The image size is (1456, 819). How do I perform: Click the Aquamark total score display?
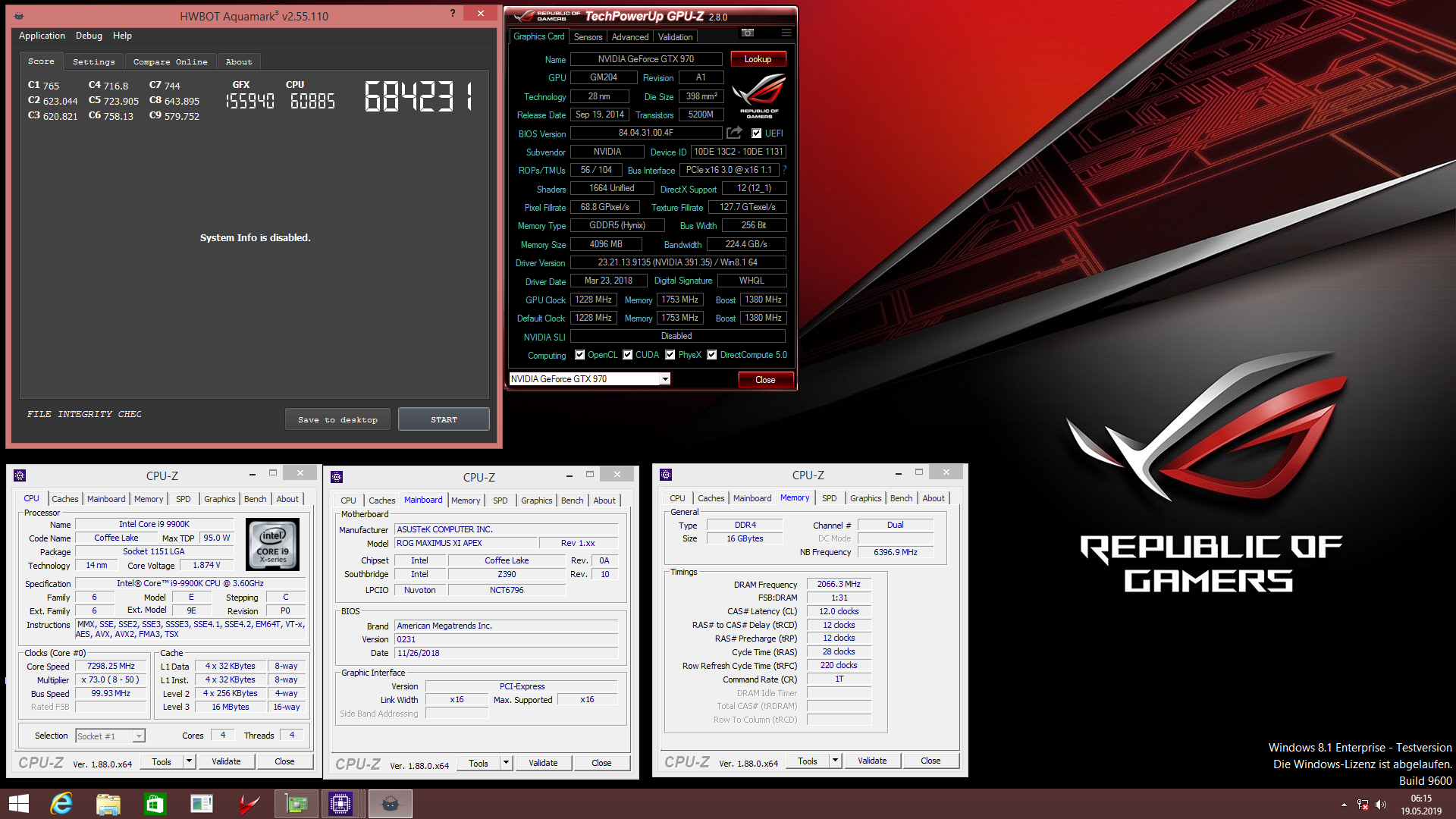click(419, 97)
